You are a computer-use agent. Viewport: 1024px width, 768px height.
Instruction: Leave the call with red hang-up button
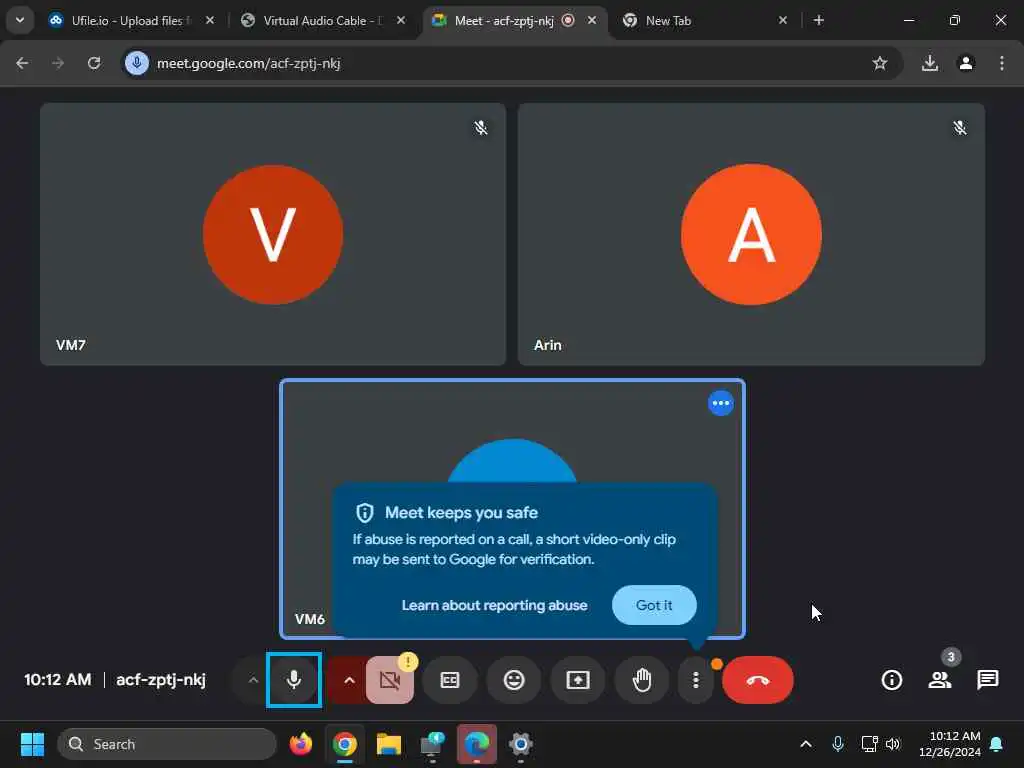tap(758, 680)
